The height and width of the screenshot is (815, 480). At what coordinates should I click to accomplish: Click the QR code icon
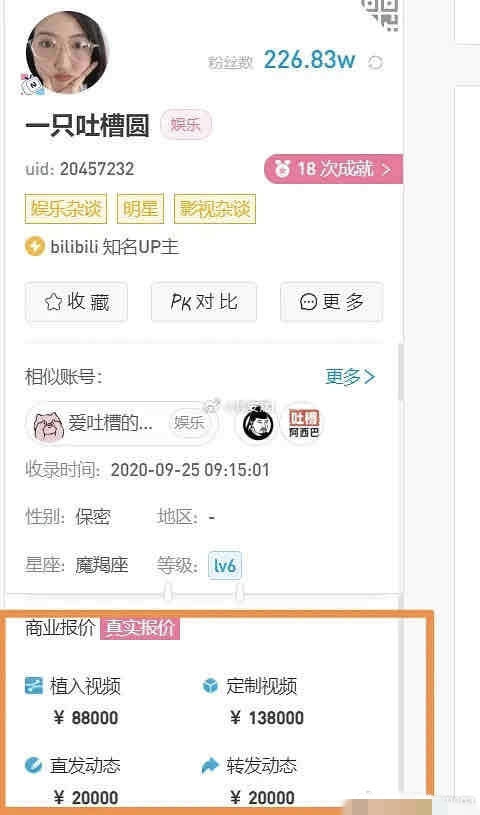pos(381,13)
